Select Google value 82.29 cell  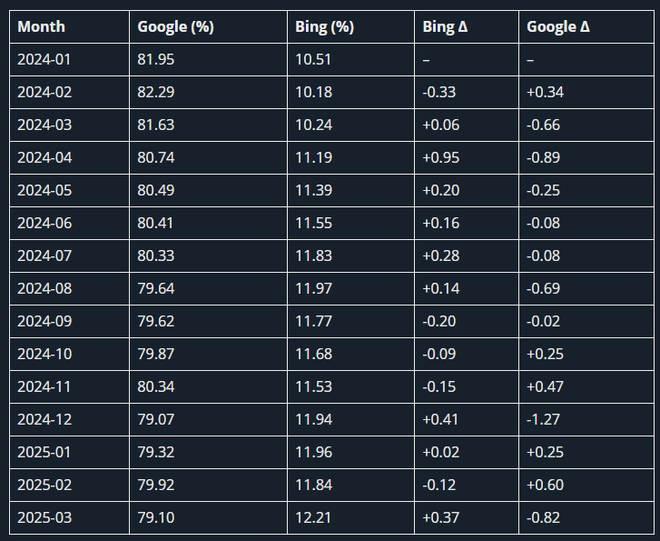pos(208,92)
